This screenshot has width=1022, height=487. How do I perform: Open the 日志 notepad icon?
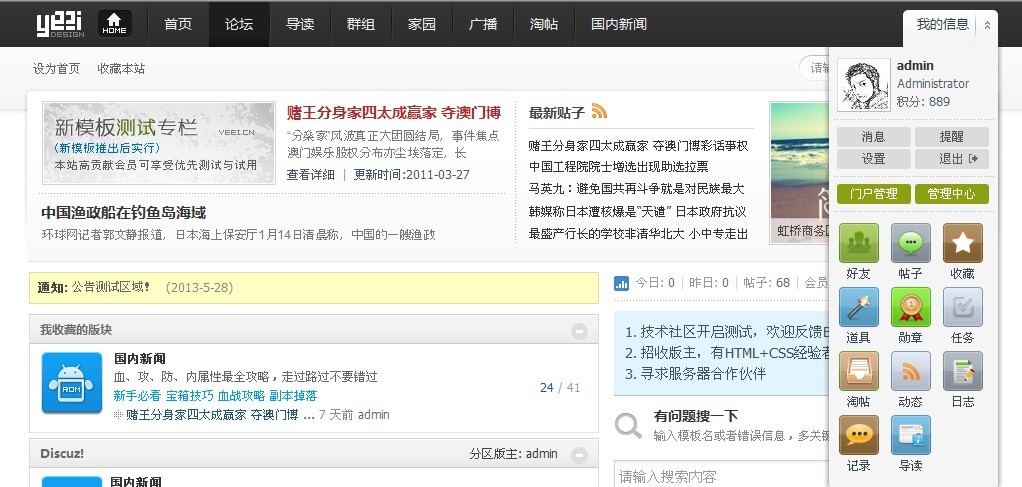click(963, 371)
